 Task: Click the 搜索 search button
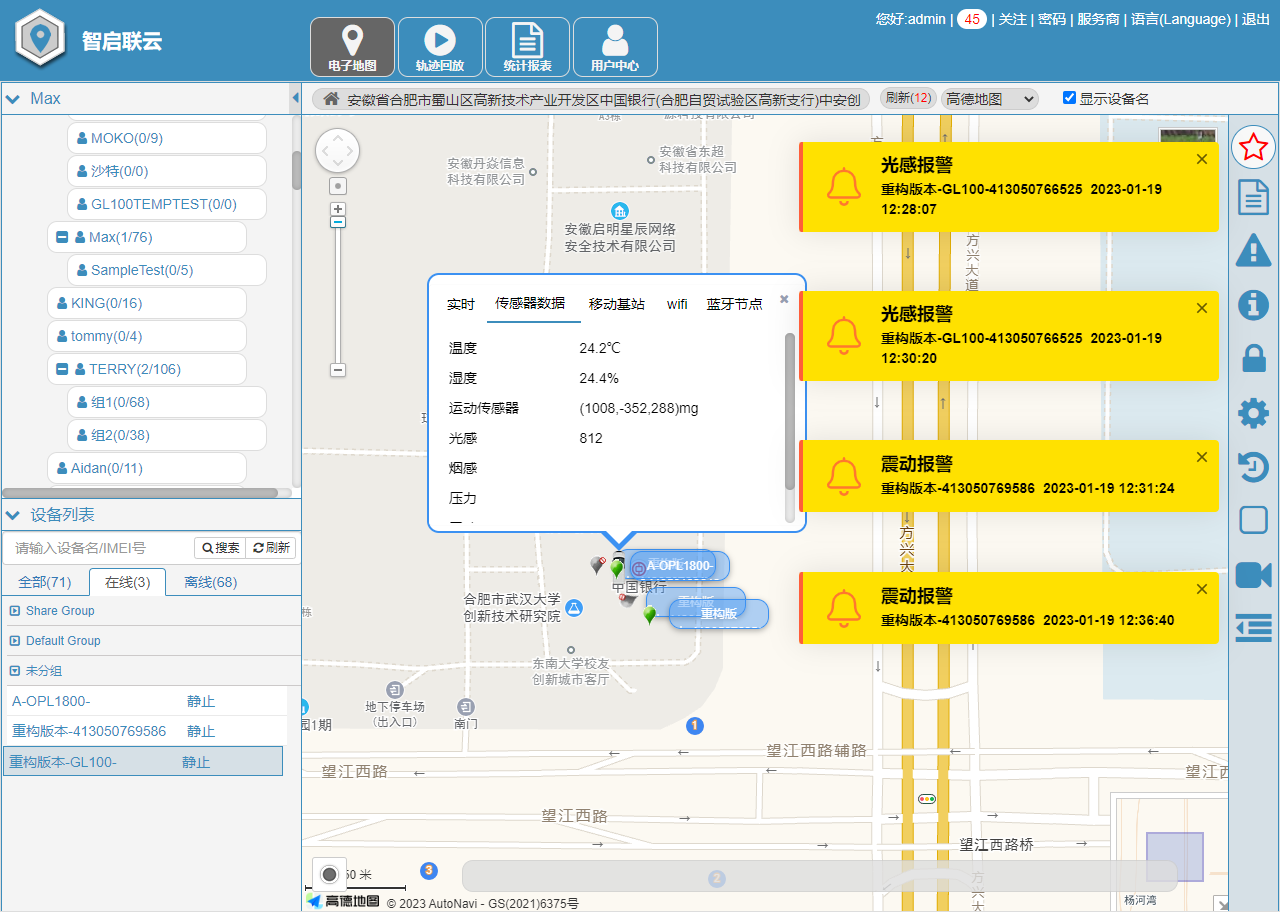222,547
